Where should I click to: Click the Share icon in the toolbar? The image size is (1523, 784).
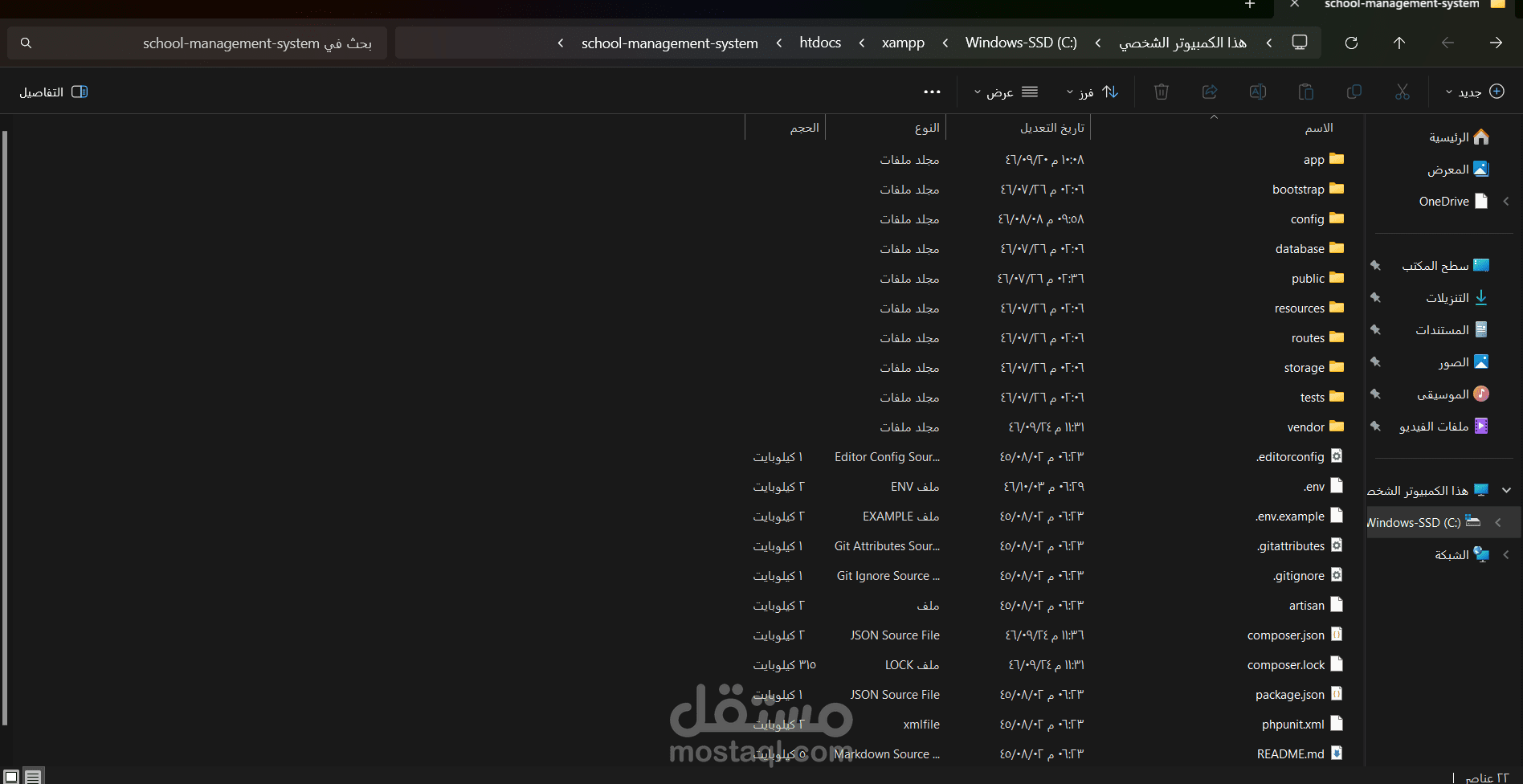1210,92
